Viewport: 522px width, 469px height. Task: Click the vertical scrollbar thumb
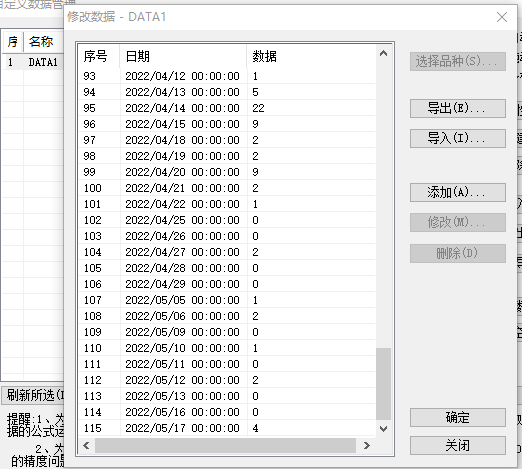(x=383, y=384)
